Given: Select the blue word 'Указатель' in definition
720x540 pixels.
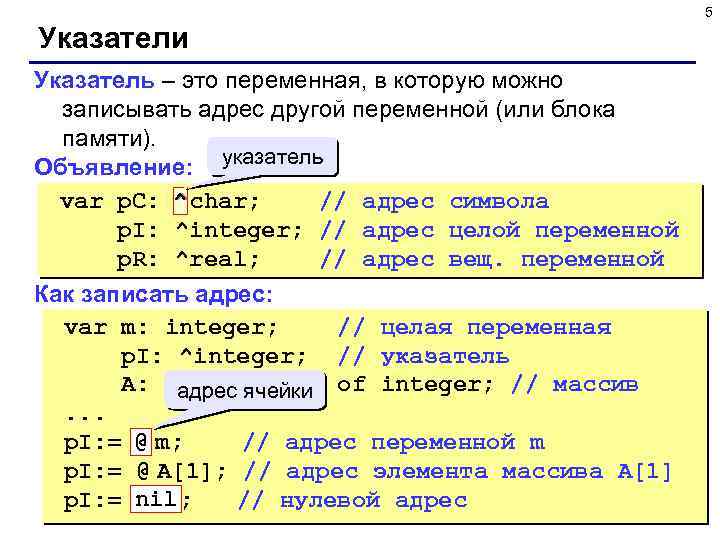Looking at the screenshot, I should pyautogui.click(x=94, y=80).
